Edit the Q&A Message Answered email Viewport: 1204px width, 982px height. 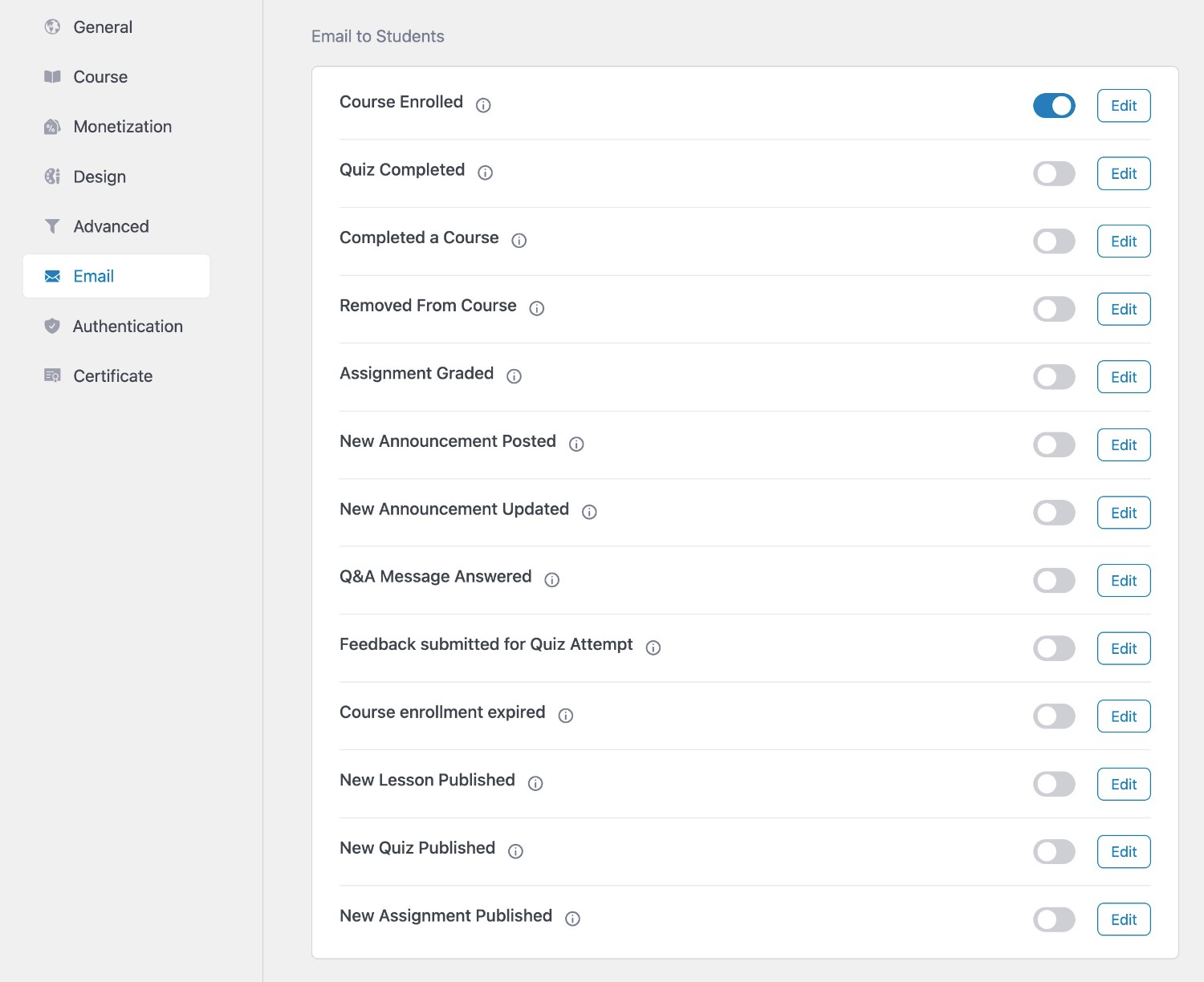(1124, 580)
